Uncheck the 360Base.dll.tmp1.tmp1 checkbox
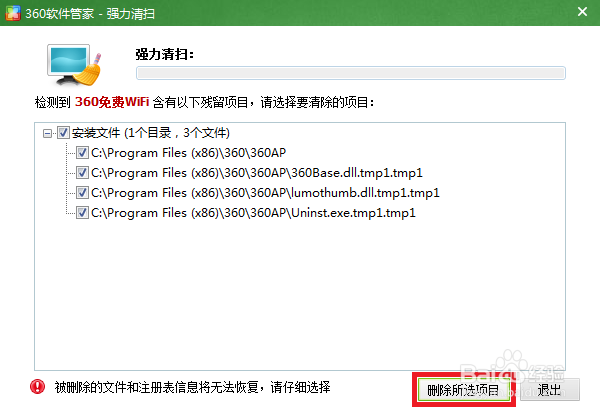The image size is (600, 414). pos(82,173)
